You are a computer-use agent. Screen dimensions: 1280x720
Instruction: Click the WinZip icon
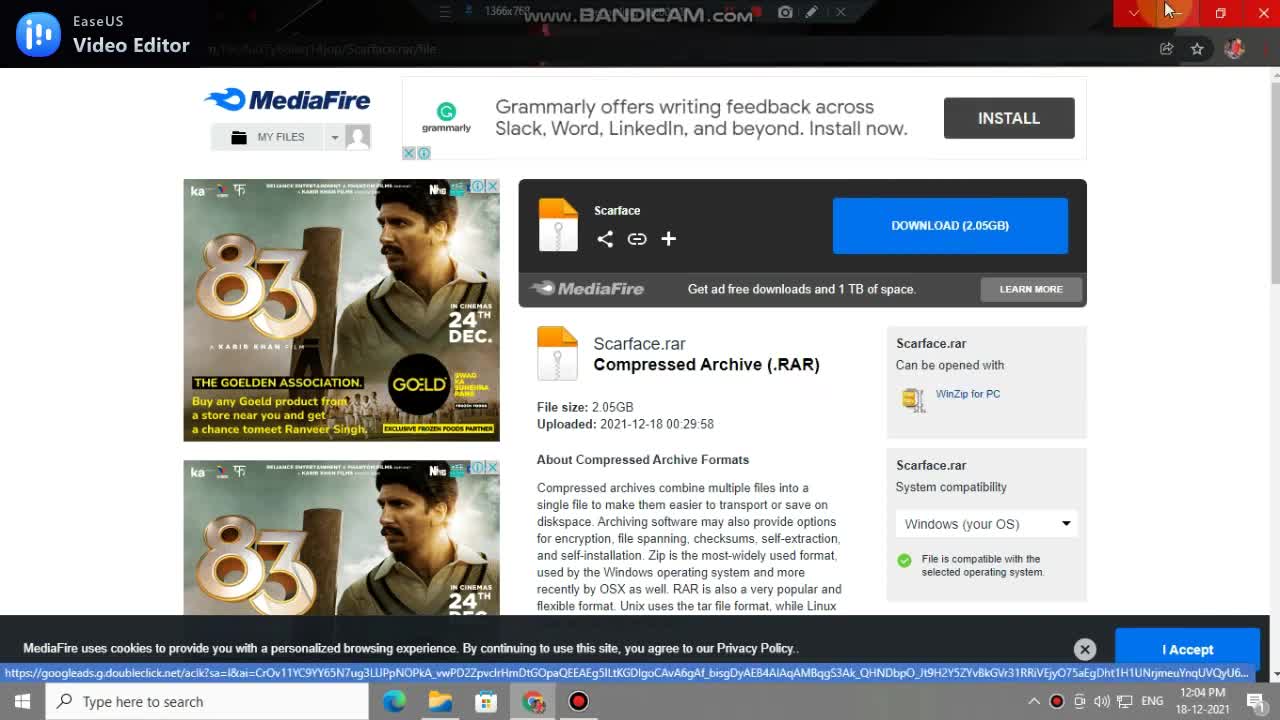(x=912, y=399)
